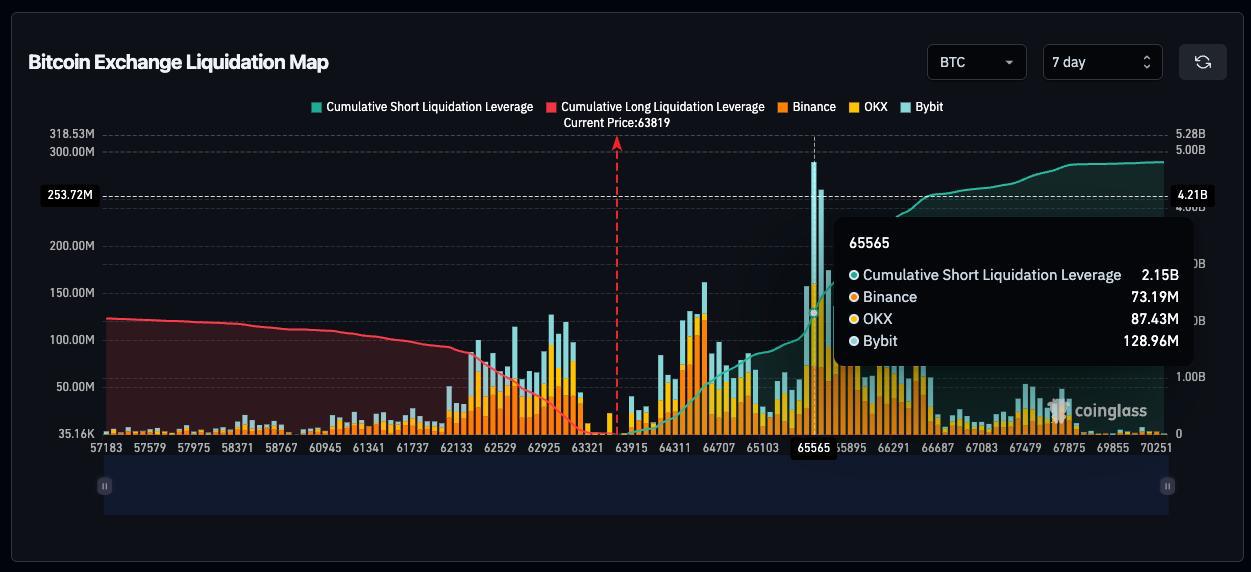The height and width of the screenshot is (572, 1251).
Task: Click the 65565 highlighted x-axis label
Action: coord(813,448)
